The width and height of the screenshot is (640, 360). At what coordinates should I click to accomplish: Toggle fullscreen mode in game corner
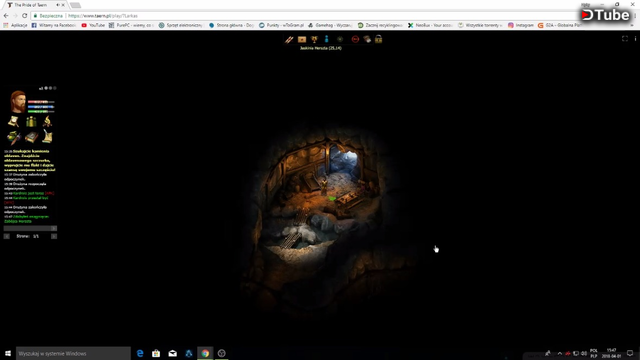tap(625, 38)
